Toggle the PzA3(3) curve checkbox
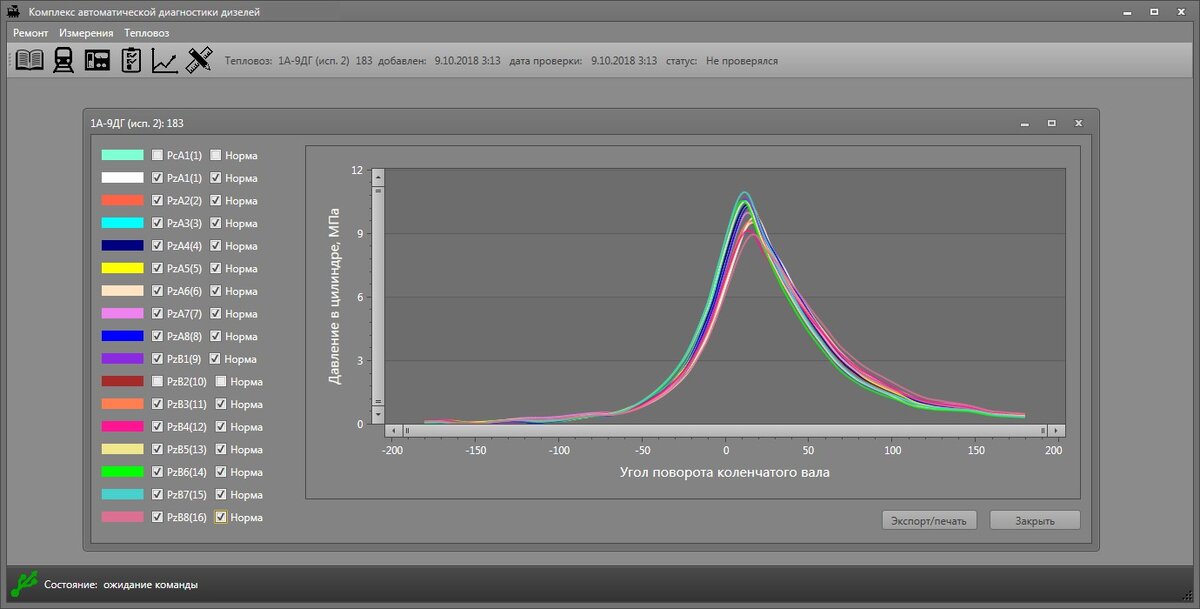Viewport: 1200px width, 609px height. coord(157,223)
